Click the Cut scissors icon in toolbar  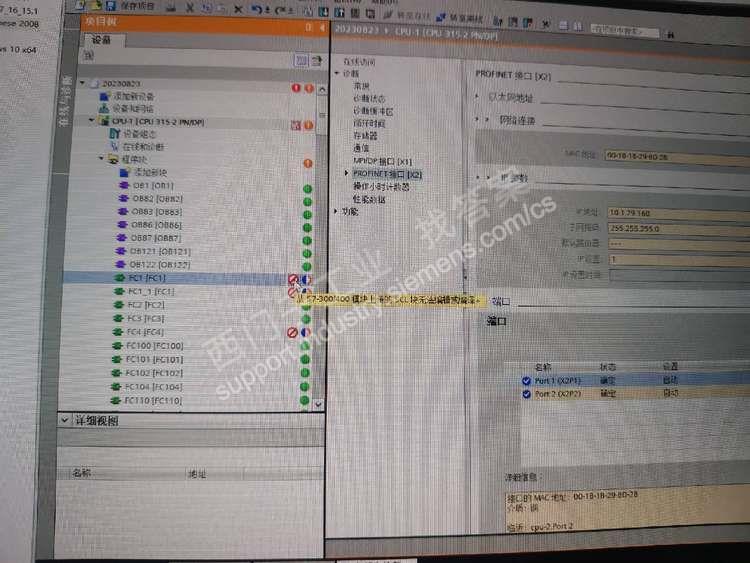[190, 7]
